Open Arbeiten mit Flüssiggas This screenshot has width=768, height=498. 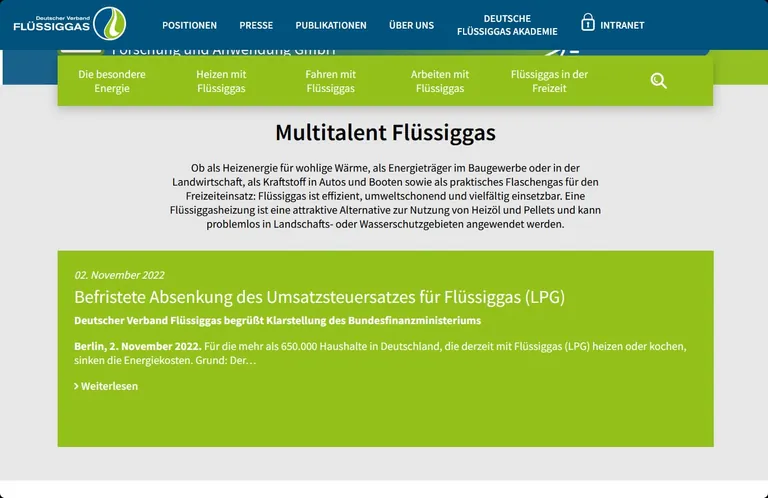pyautogui.click(x=440, y=81)
